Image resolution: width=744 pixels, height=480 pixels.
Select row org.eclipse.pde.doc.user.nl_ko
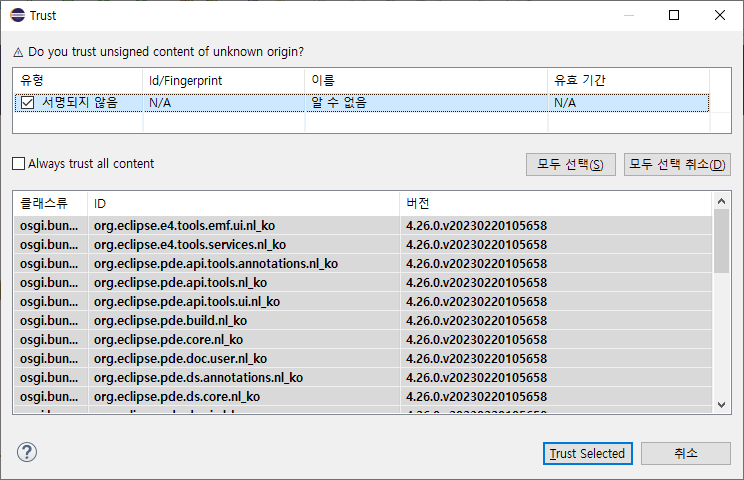coord(363,359)
